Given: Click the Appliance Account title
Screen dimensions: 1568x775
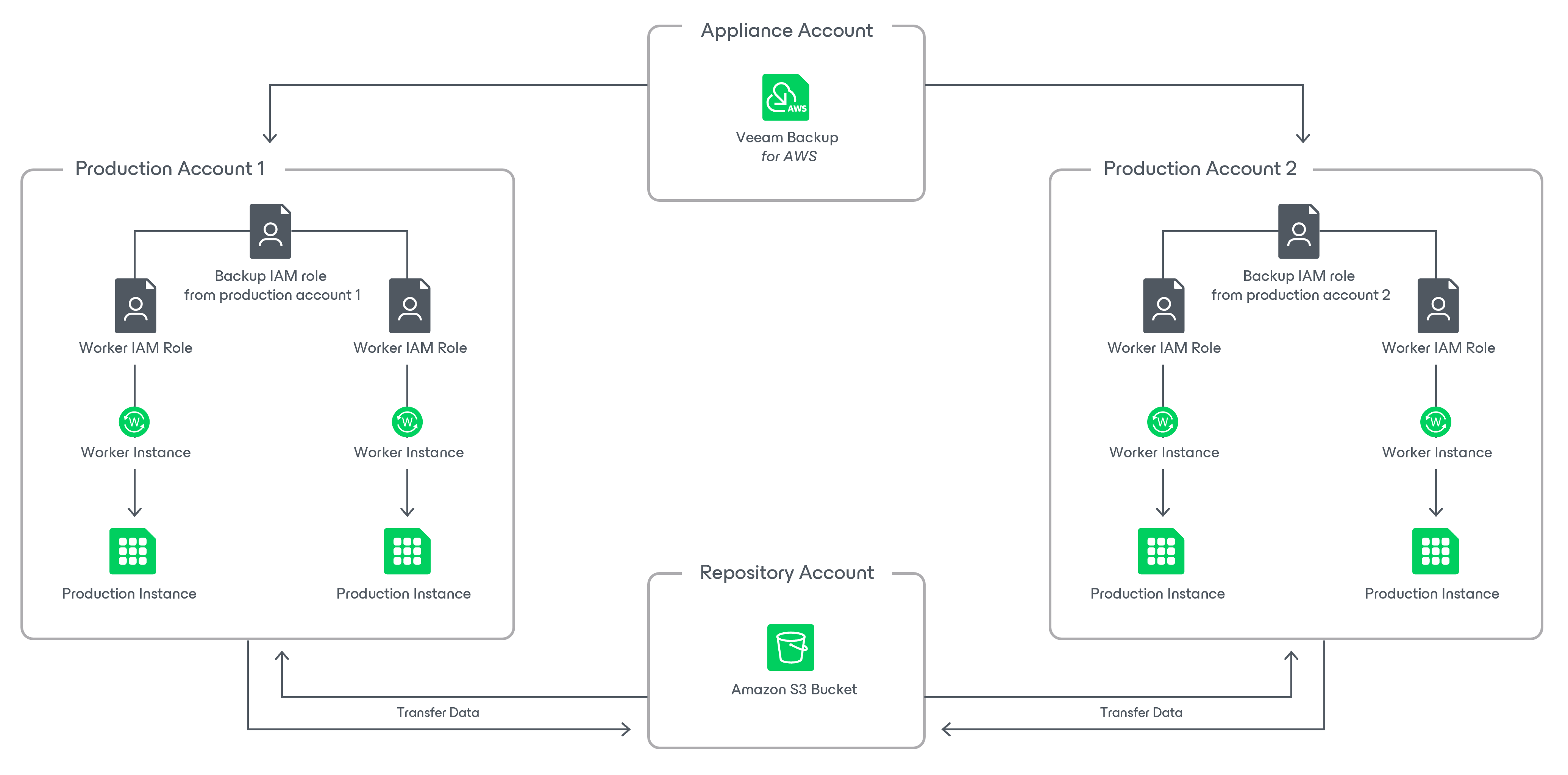Looking at the screenshot, I should 786,30.
